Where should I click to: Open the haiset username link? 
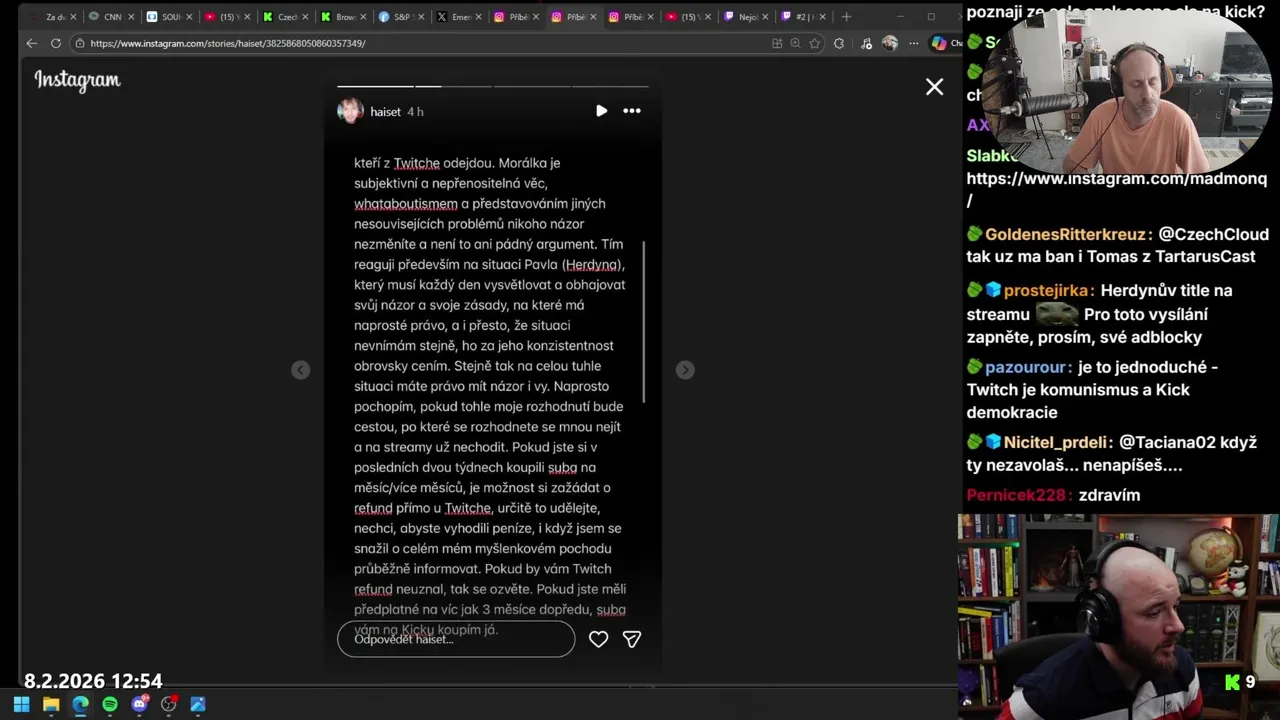coord(385,112)
